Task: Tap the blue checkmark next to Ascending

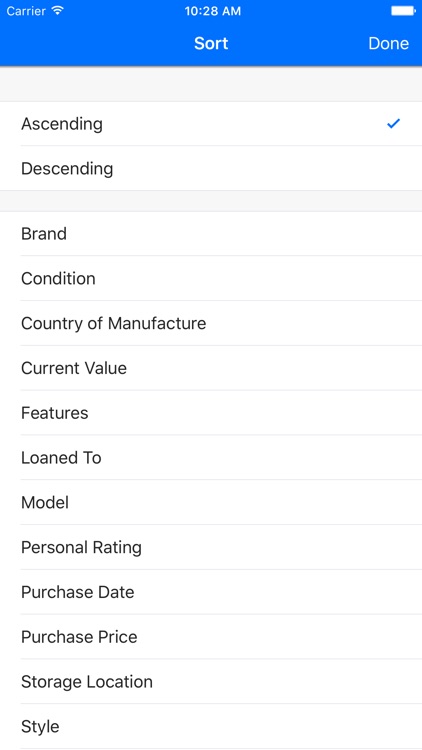Action: [x=393, y=124]
